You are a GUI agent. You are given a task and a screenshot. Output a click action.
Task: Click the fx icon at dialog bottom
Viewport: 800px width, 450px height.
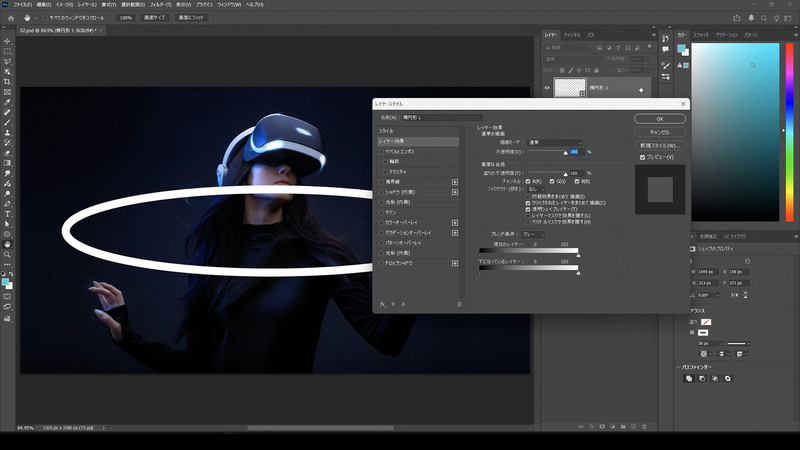coord(383,303)
